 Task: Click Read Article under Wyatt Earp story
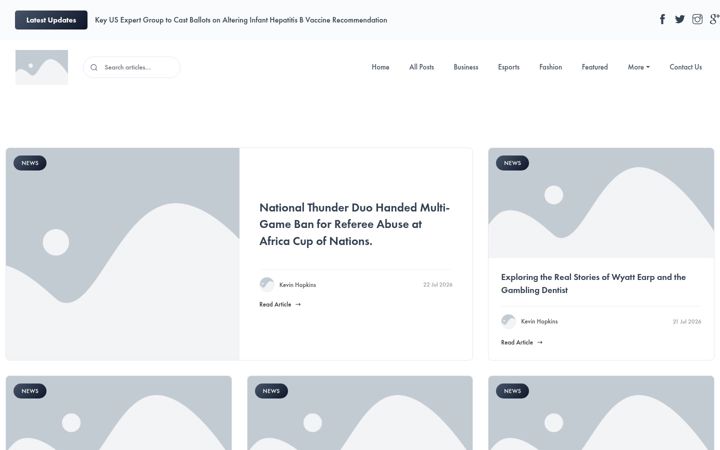(522, 343)
